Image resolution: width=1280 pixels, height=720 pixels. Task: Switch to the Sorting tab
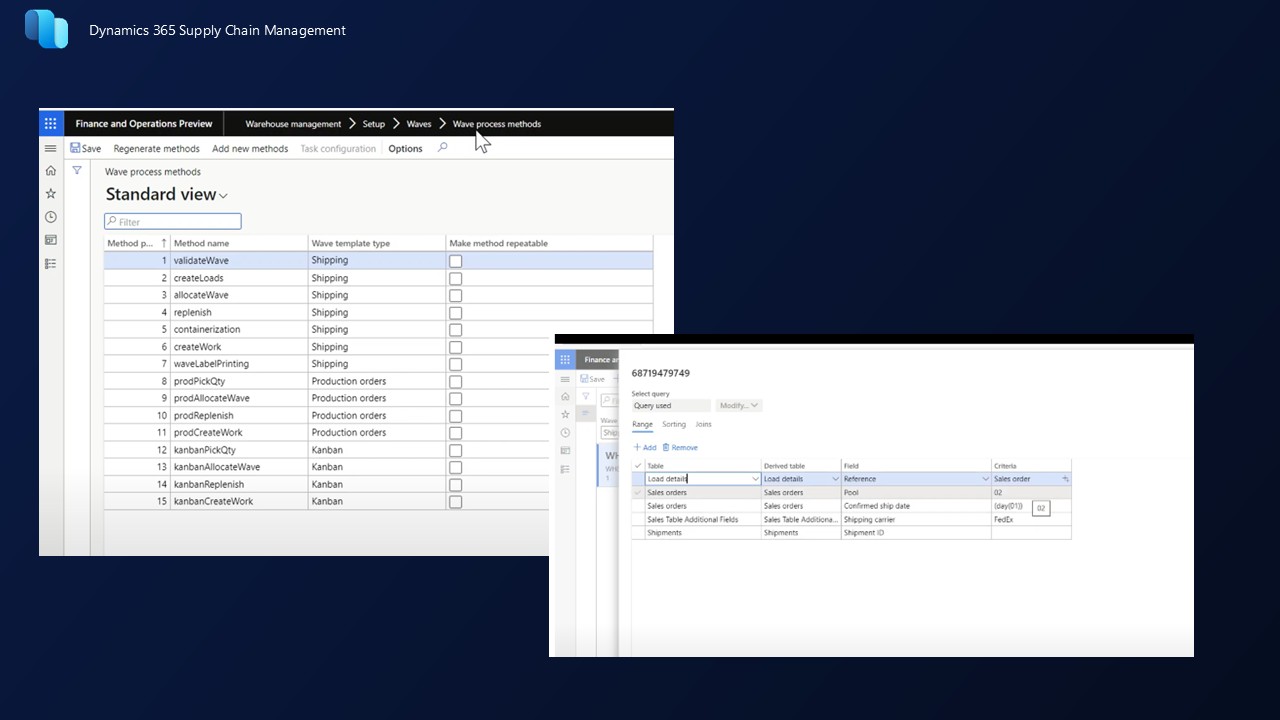[674, 425]
